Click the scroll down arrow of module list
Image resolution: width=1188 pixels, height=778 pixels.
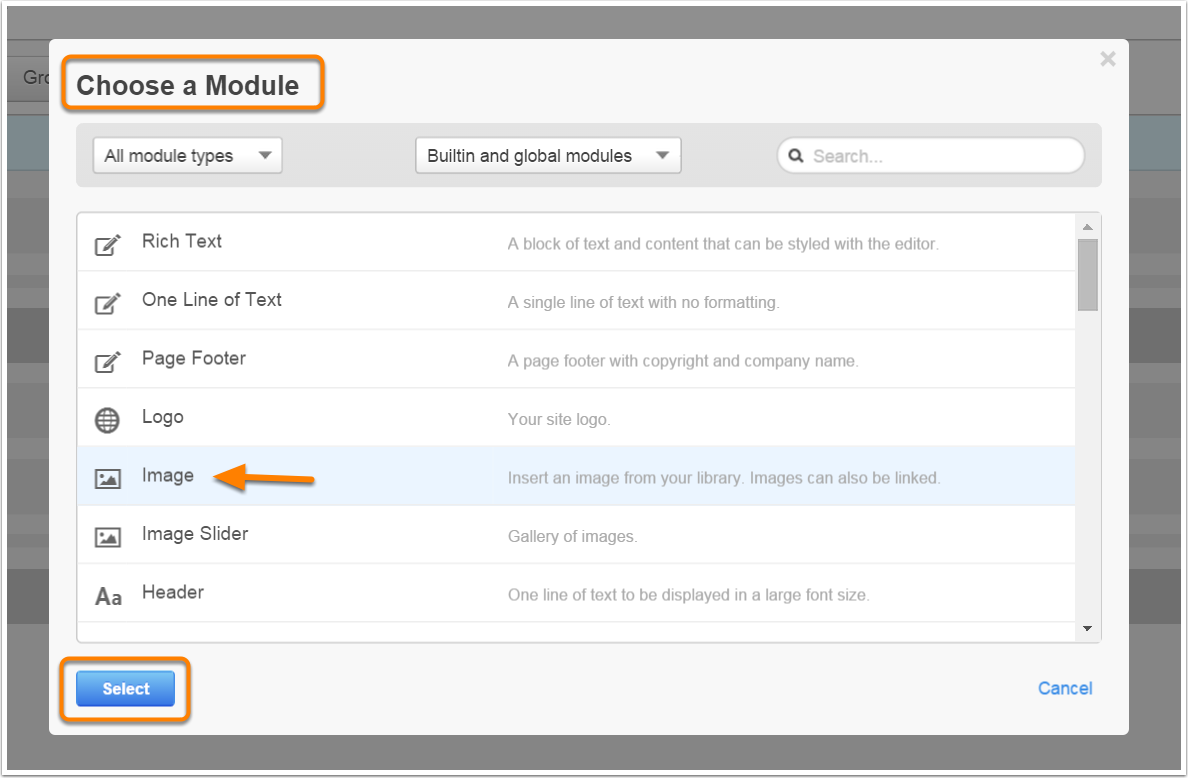(x=1088, y=629)
